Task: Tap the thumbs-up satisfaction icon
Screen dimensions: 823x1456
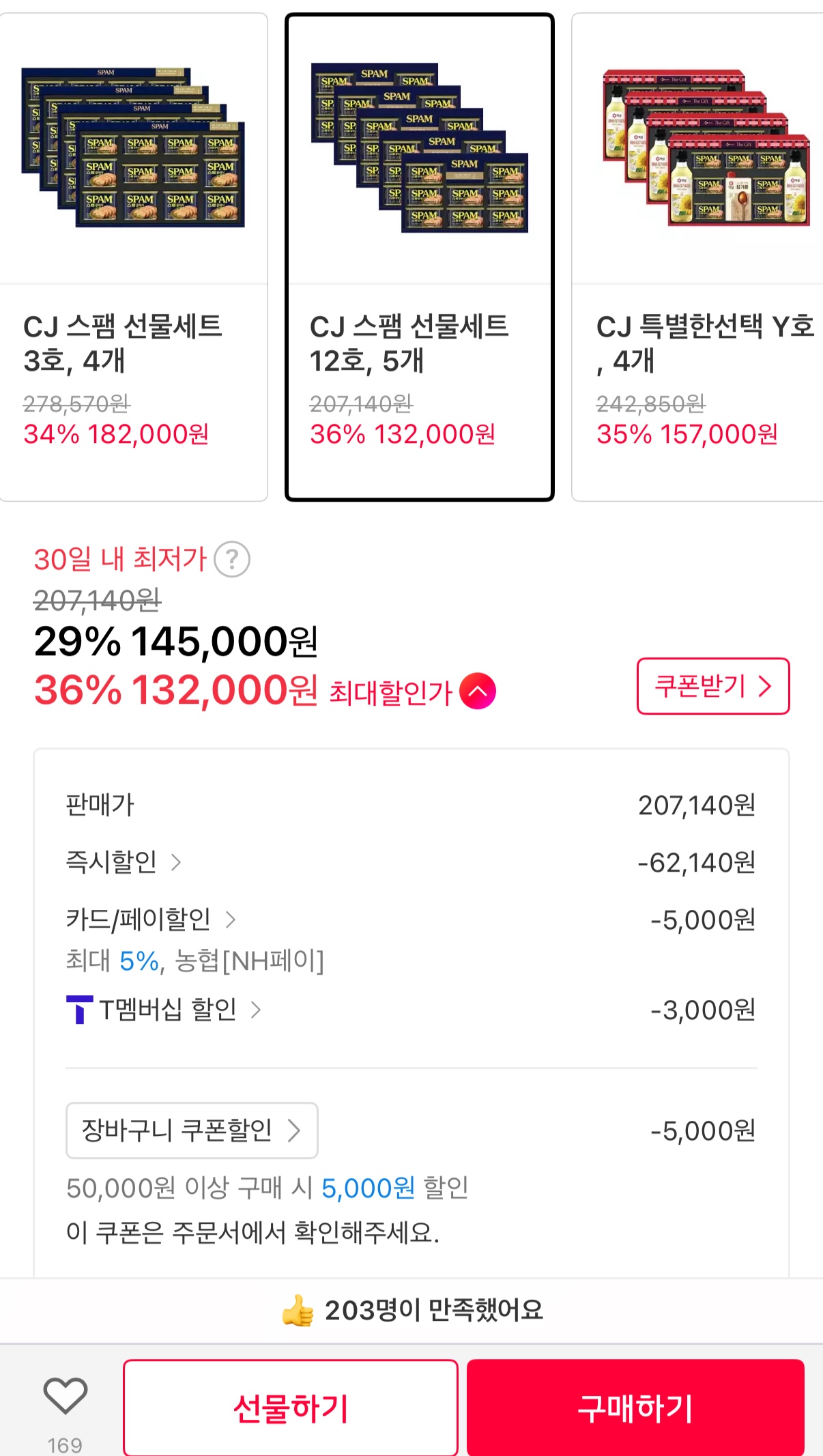Action: point(298,1310)
